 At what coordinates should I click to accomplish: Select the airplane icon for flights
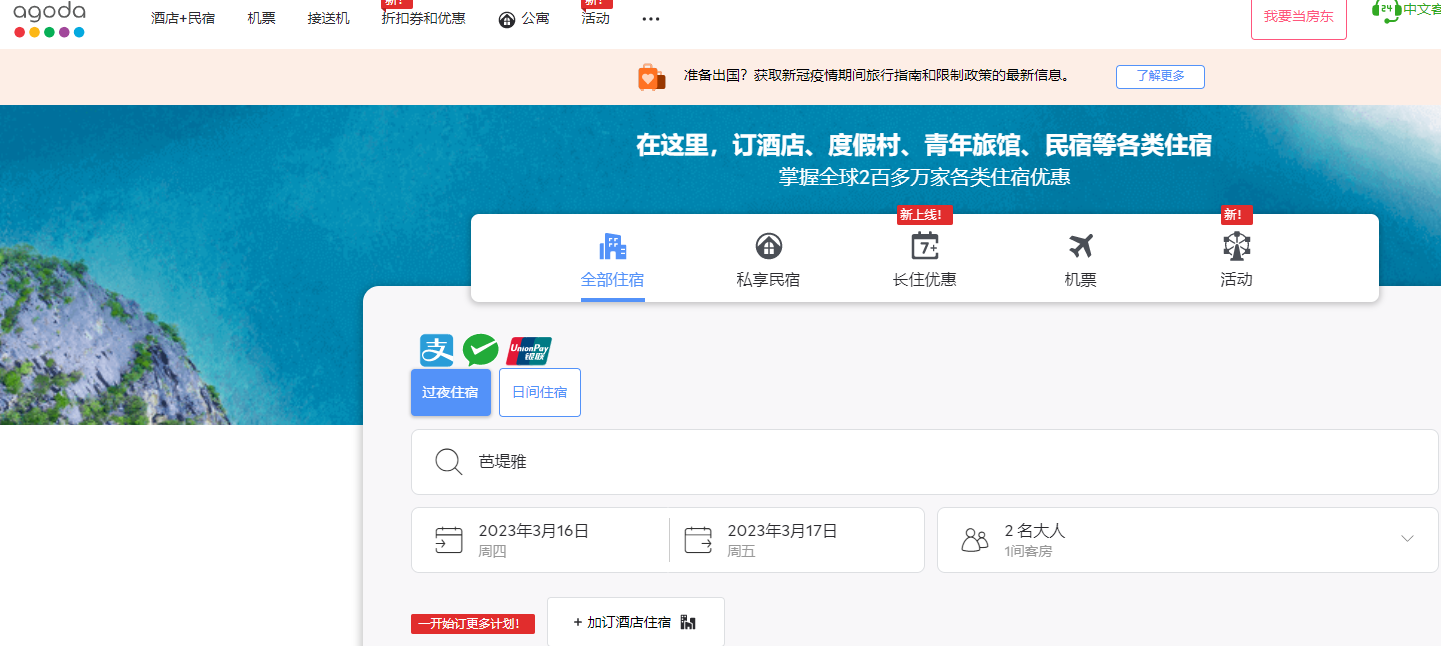pyautogui.click(x=1081, y=246)
